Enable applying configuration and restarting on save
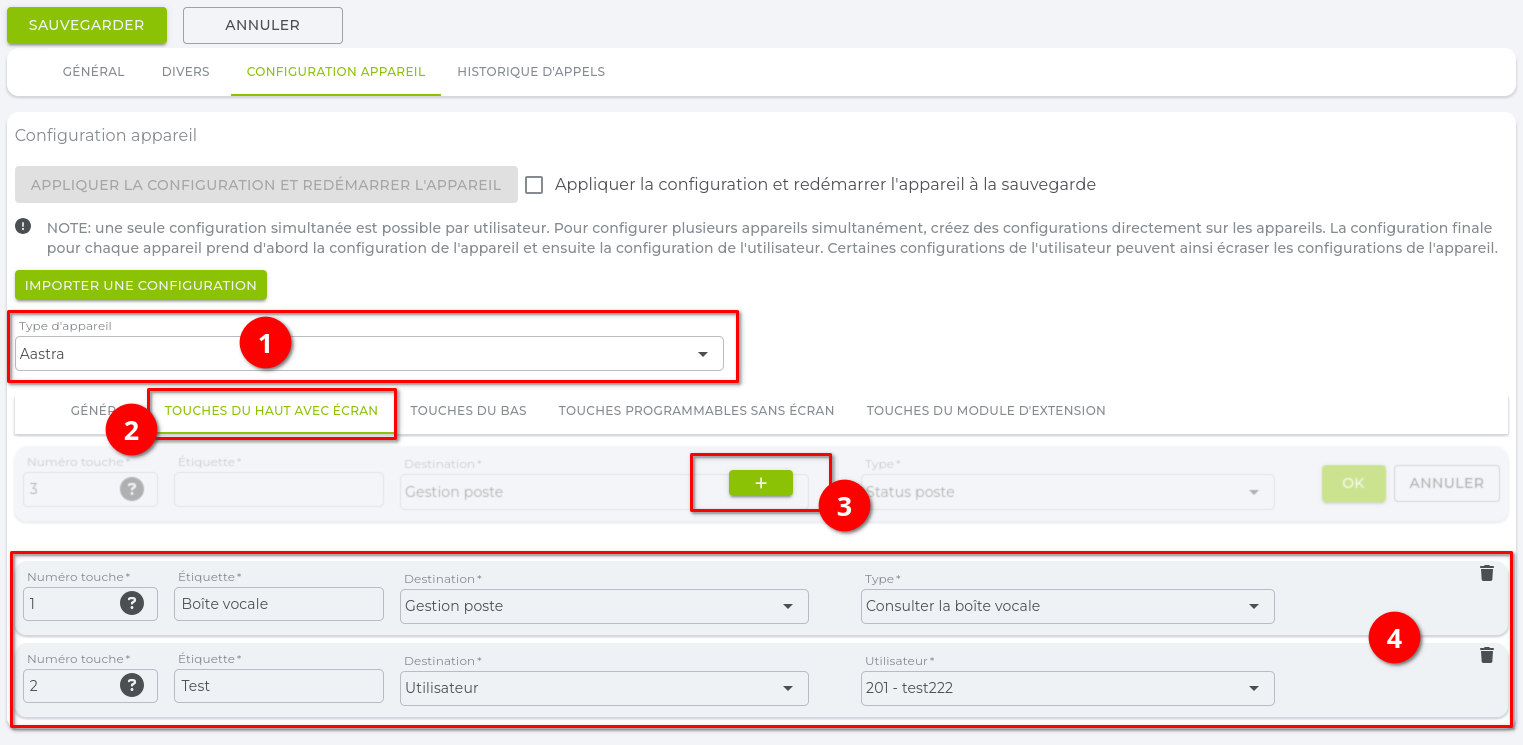The width and height of the screenshot is (1523, 745). pos(534,184)
